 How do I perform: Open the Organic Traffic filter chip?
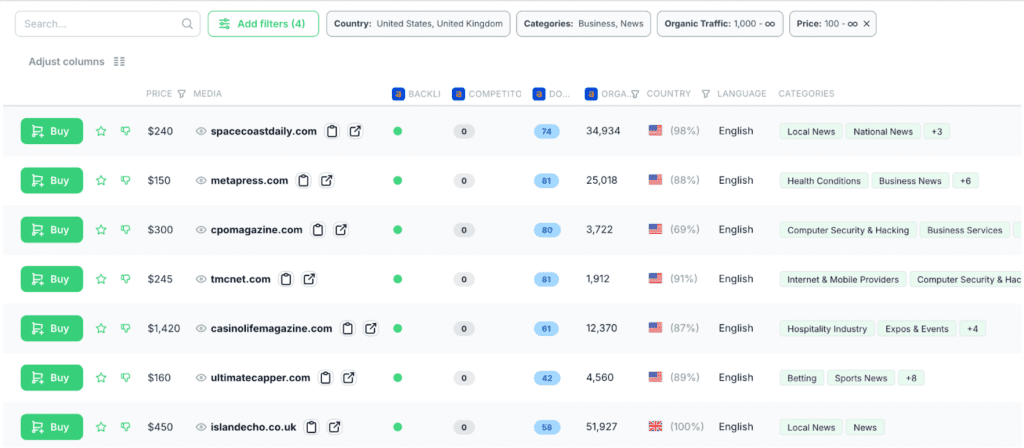720,24
